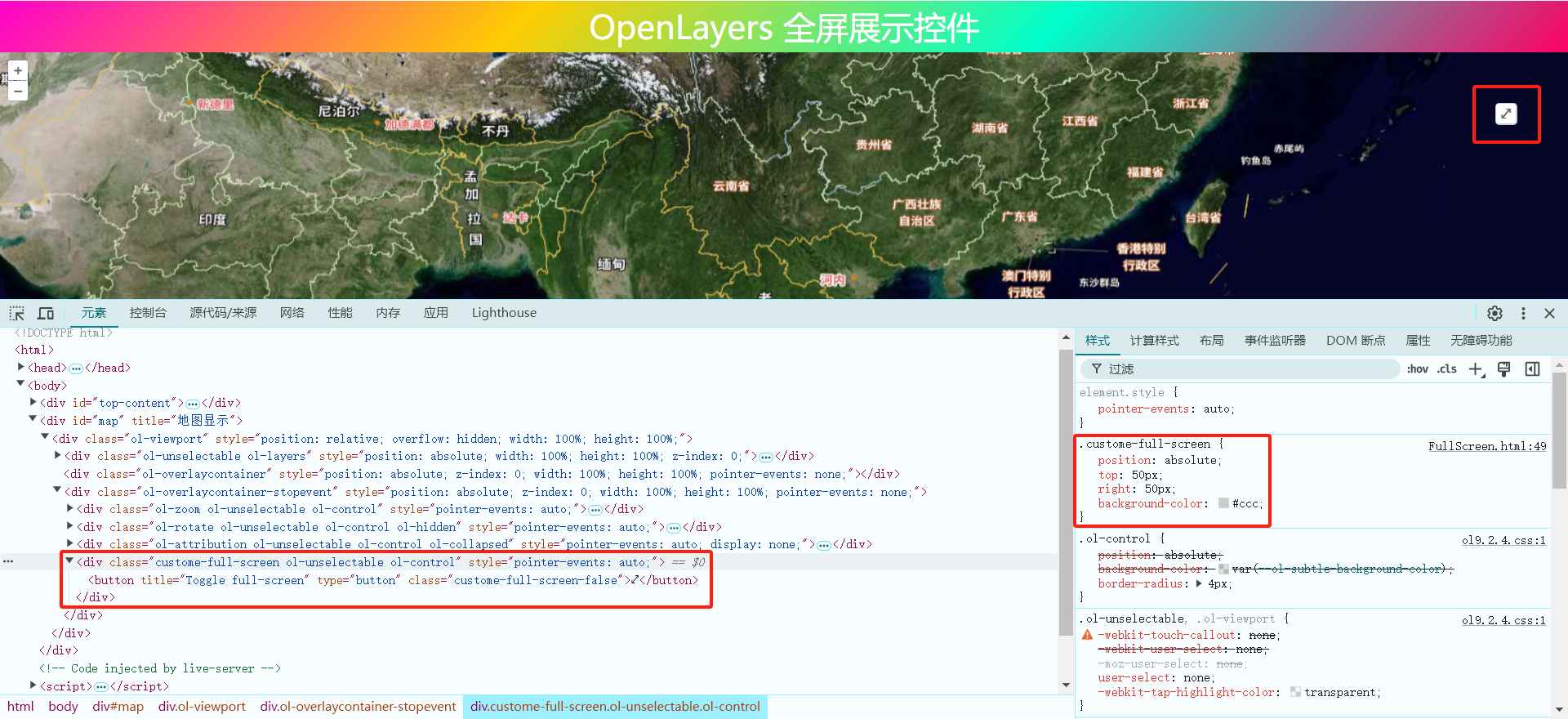1568x719 pixels.
Task: Toggle device toolbar icon in DevTools
Action: [x=46, y=313]
